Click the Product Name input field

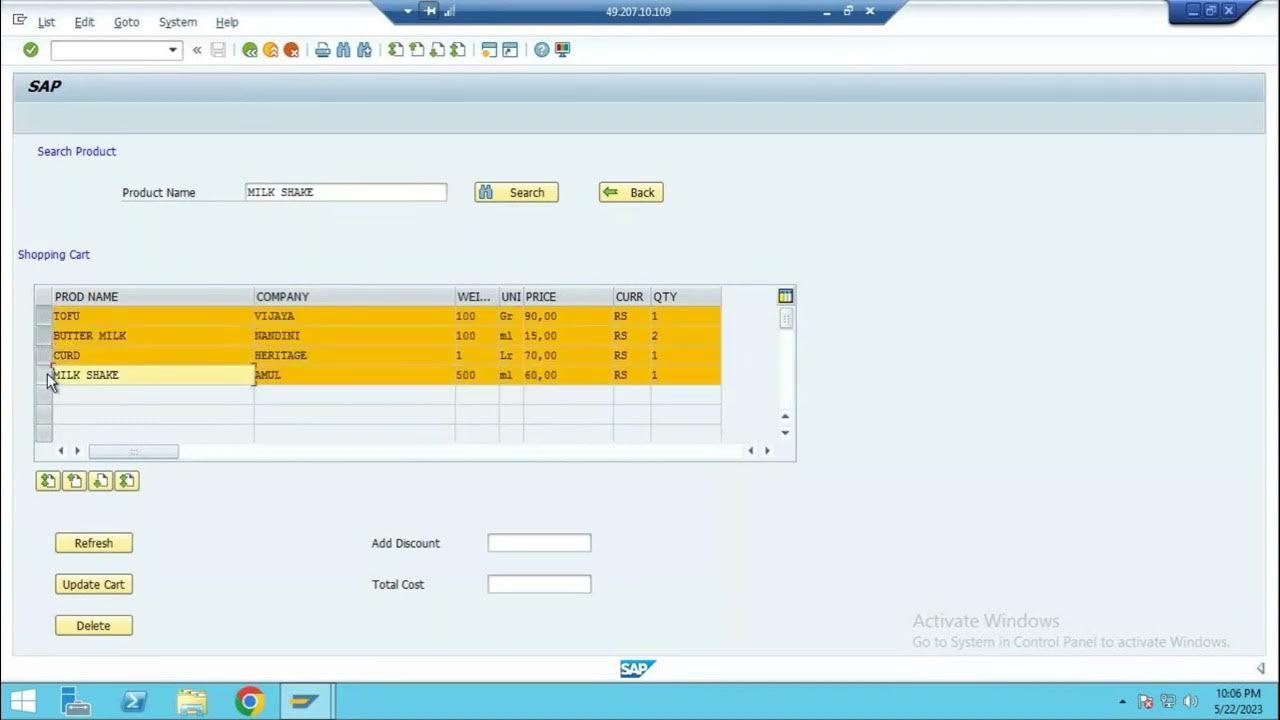(346, 192)
